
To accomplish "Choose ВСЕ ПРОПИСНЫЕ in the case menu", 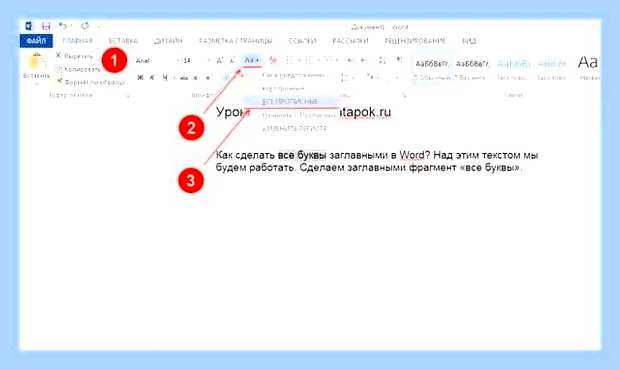I will click(290, 102).
